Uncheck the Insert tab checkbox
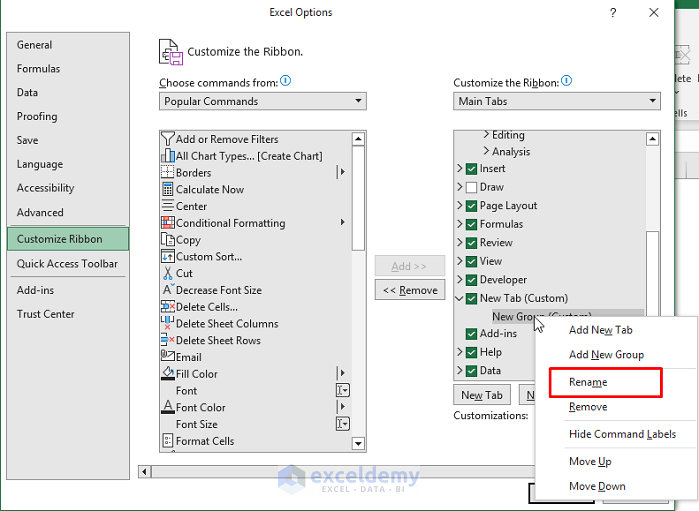The height and width of the screenshot is (511, 699). point(471,169)
